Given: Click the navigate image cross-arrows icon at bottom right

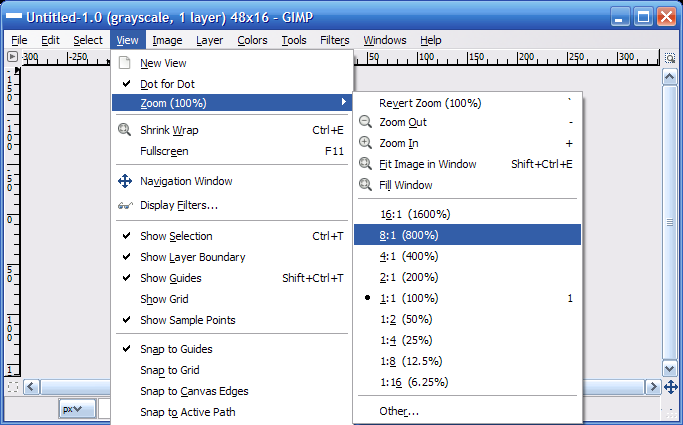Looking at the screenshot, I should click(671, 387).
